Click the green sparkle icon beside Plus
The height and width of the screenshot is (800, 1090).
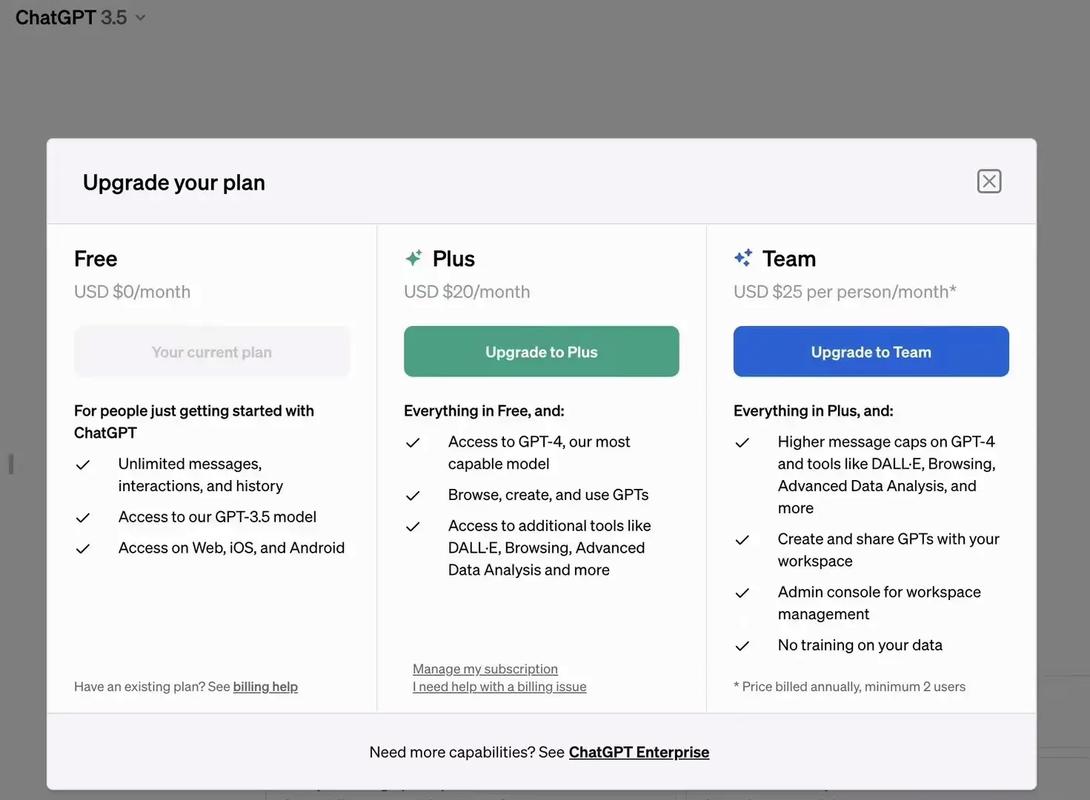point(413,258)
